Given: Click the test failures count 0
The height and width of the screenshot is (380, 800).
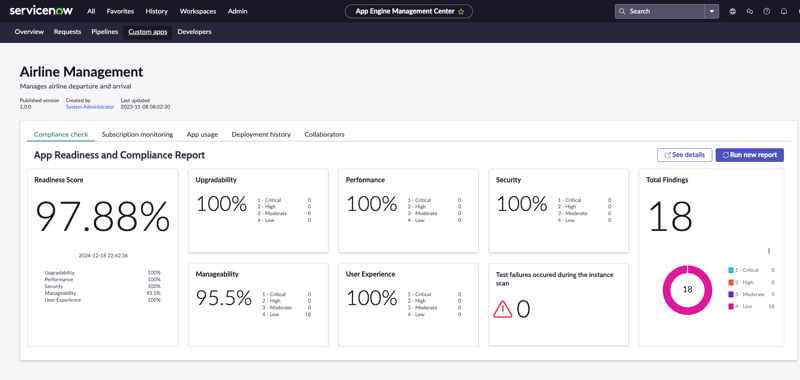Looking at the screenshot, I should point(523,309).
